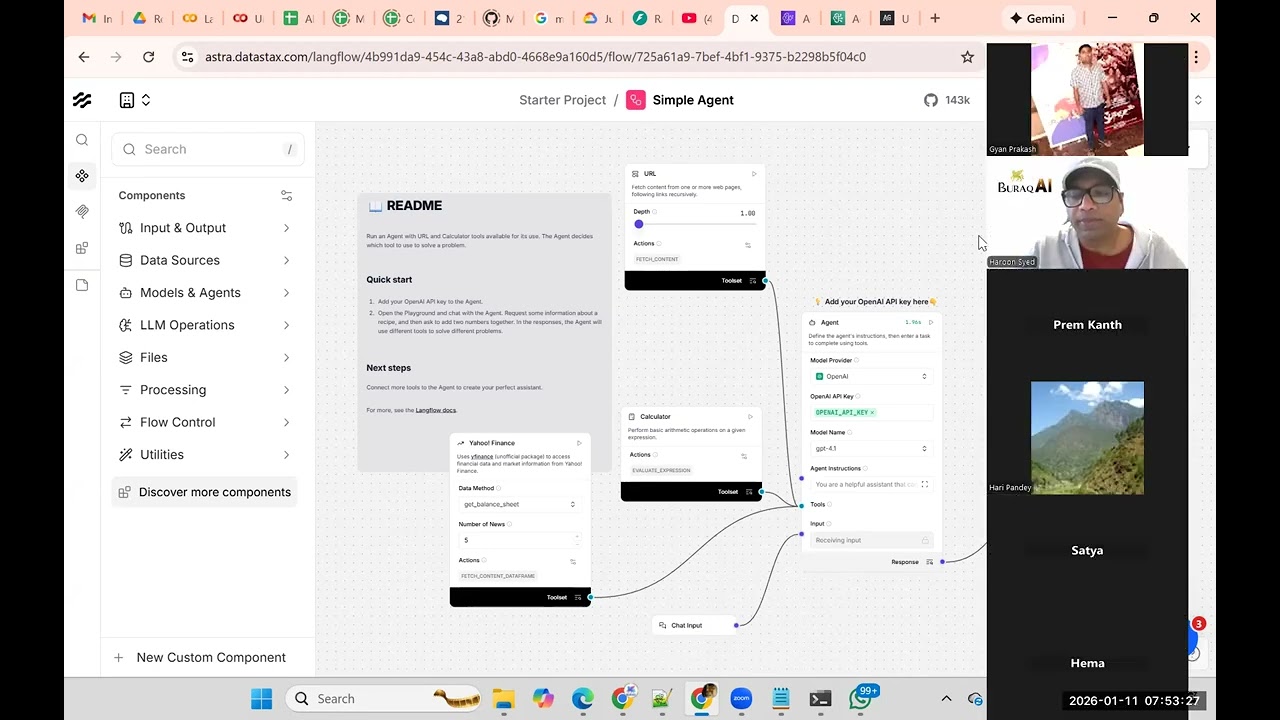Click Calculator node Toolset output icon
This screenshot has width=1280, height=720.
[749, 492]
